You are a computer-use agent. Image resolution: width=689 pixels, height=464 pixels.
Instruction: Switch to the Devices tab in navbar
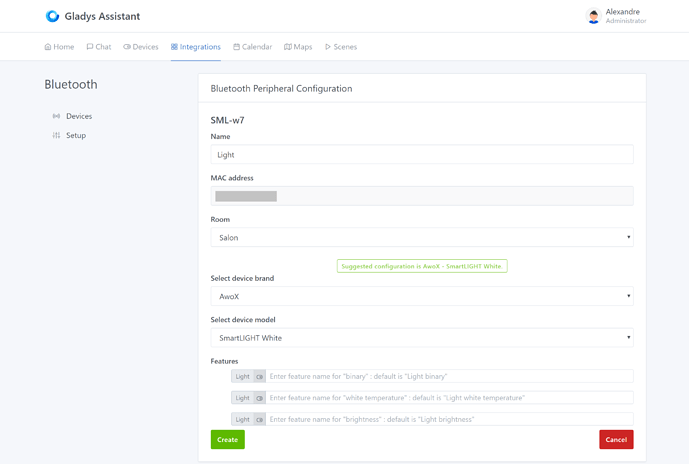(x=141, y=47)
